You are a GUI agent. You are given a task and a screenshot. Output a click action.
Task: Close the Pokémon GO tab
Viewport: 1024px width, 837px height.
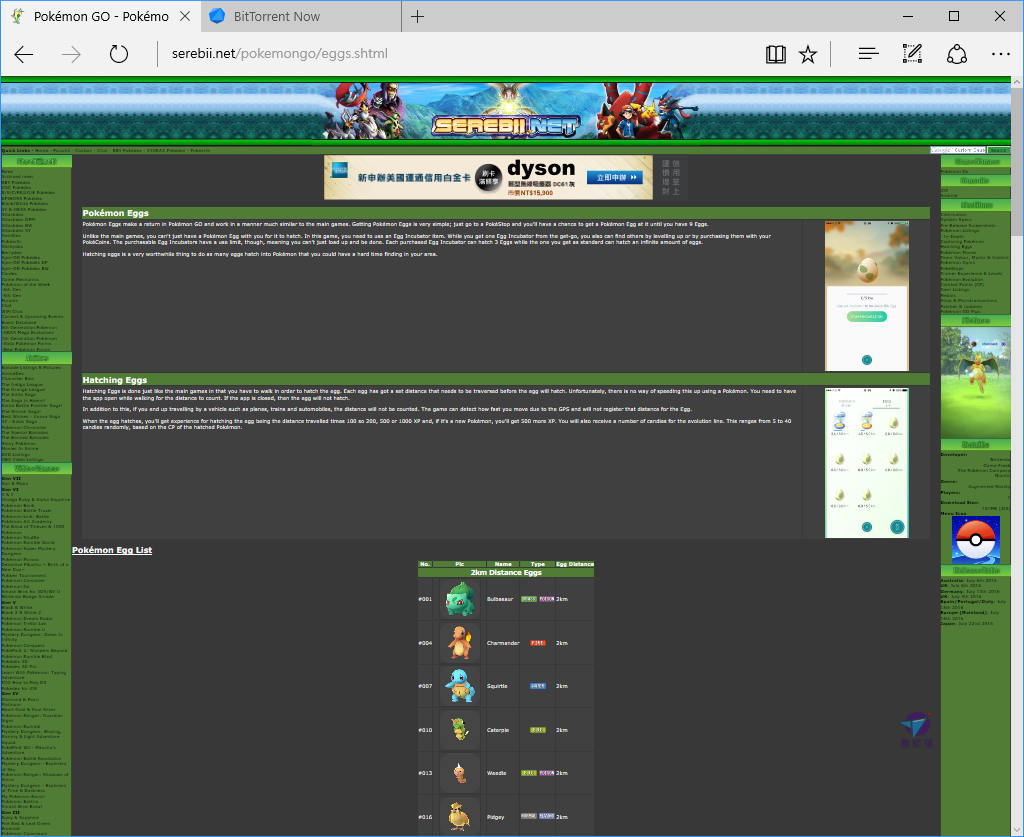185,16
